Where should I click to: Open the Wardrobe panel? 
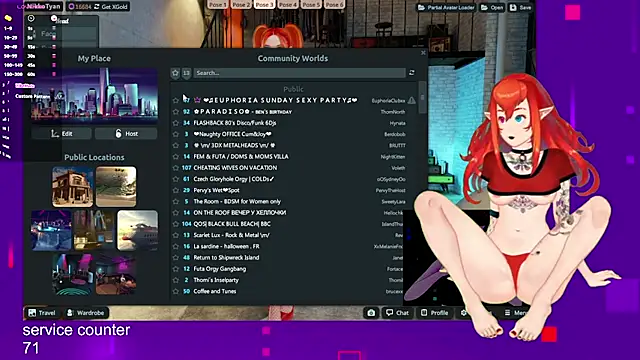coord(85,313)
